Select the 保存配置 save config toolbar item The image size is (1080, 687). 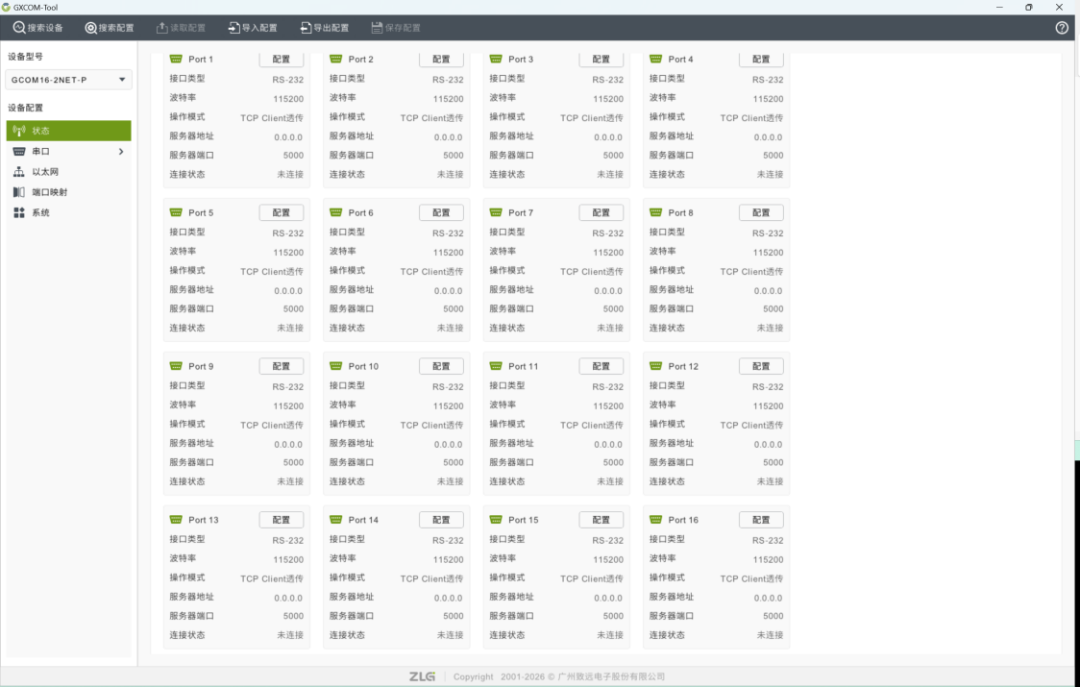point(396,28)
